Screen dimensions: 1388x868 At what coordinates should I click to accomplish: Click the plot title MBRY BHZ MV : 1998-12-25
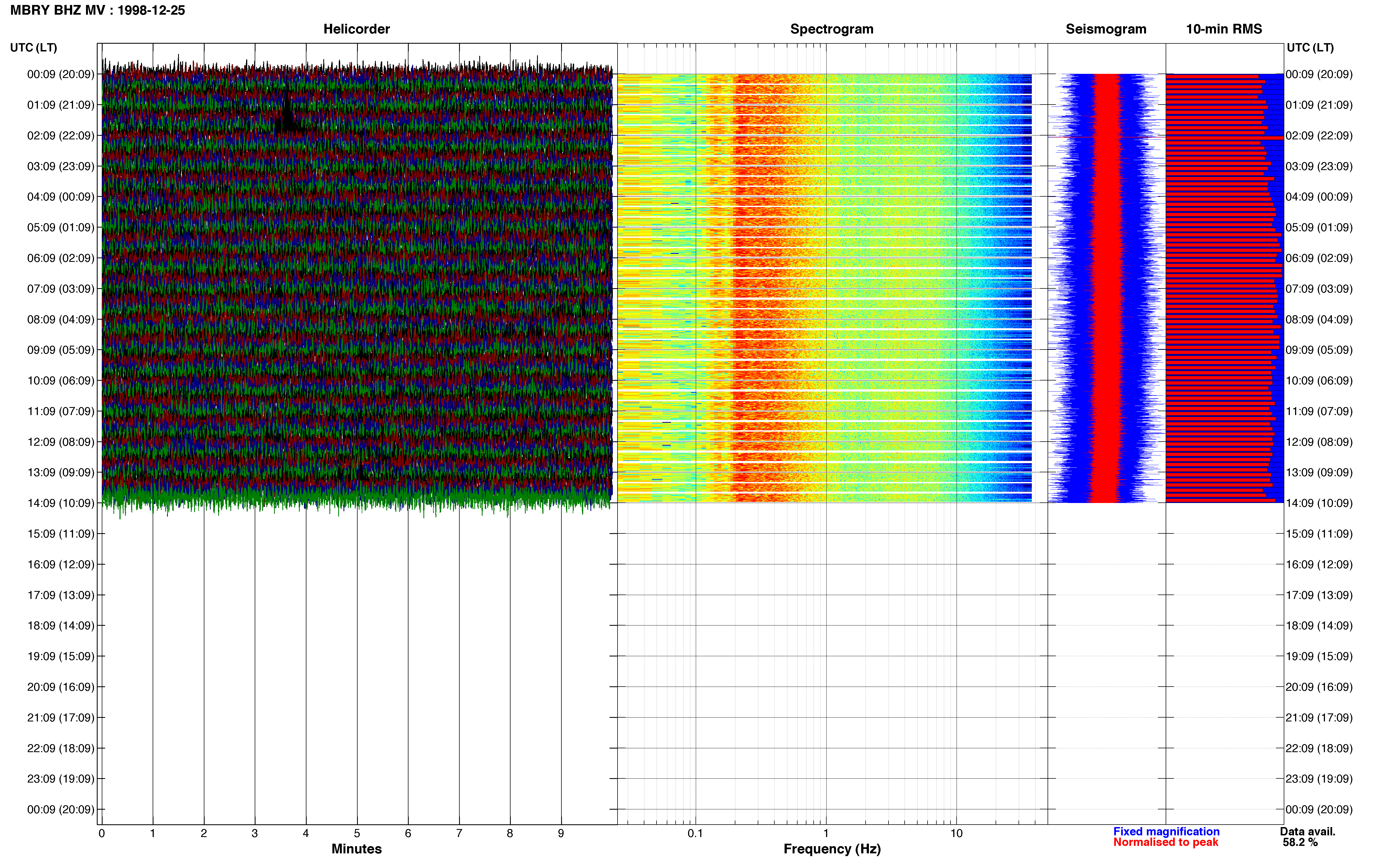pyautogui.click(x=98, y=10)
